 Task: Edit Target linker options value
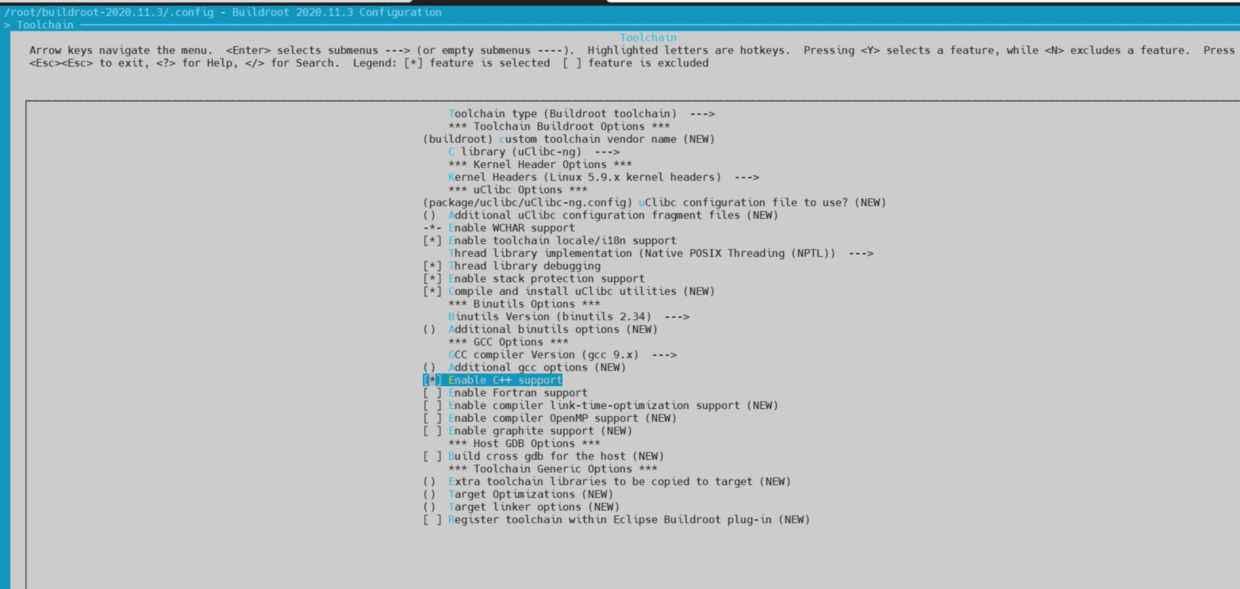click(521, 507)
